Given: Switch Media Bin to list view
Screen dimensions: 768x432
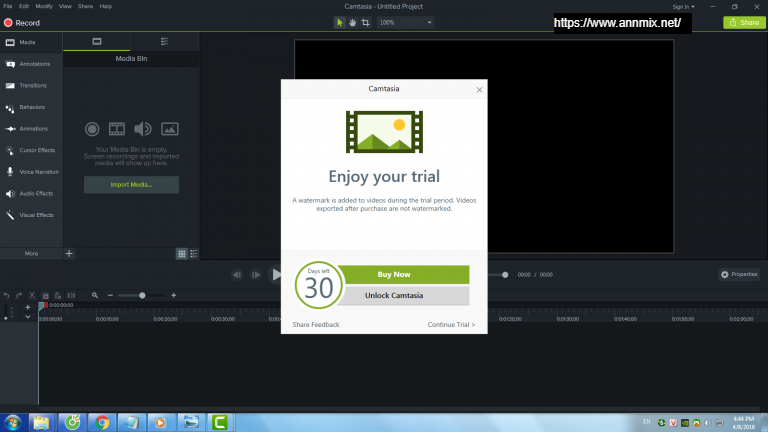Looking at the screenshot, I should pos(194,254).
